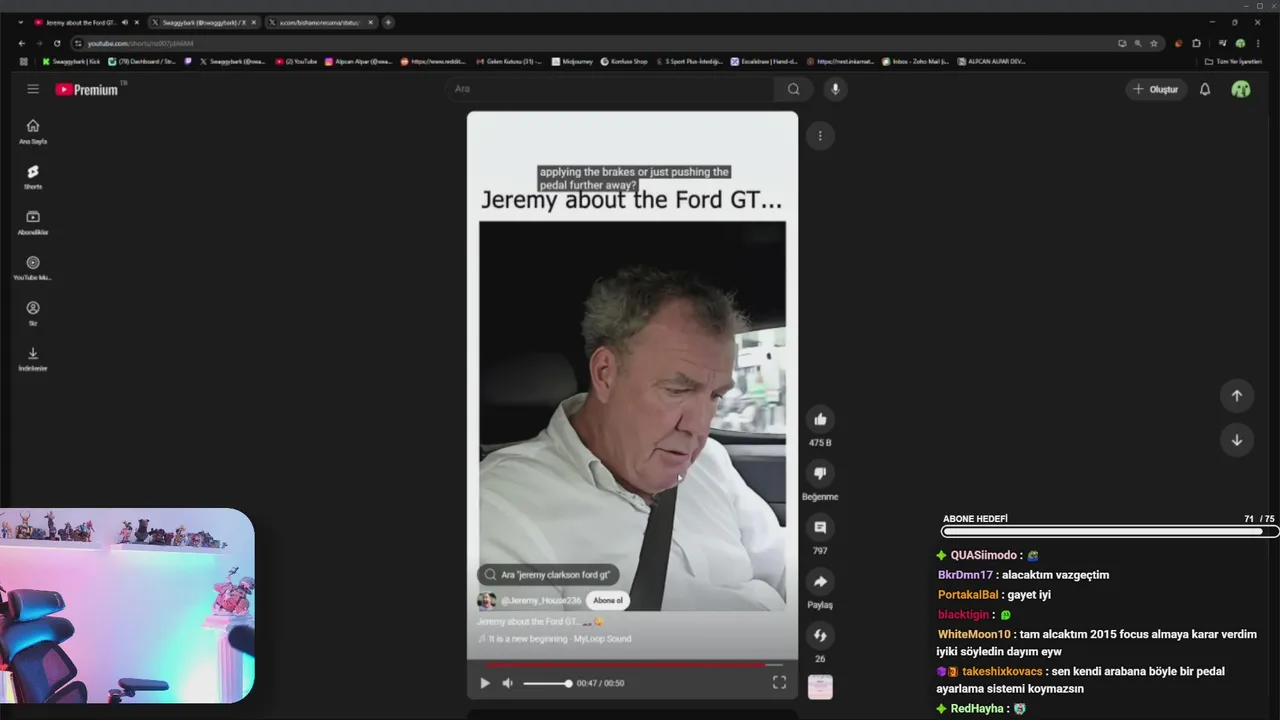1280x720 pixels.
Task: Open Shorts in the sidebar
Action: (x=33, y=177)
